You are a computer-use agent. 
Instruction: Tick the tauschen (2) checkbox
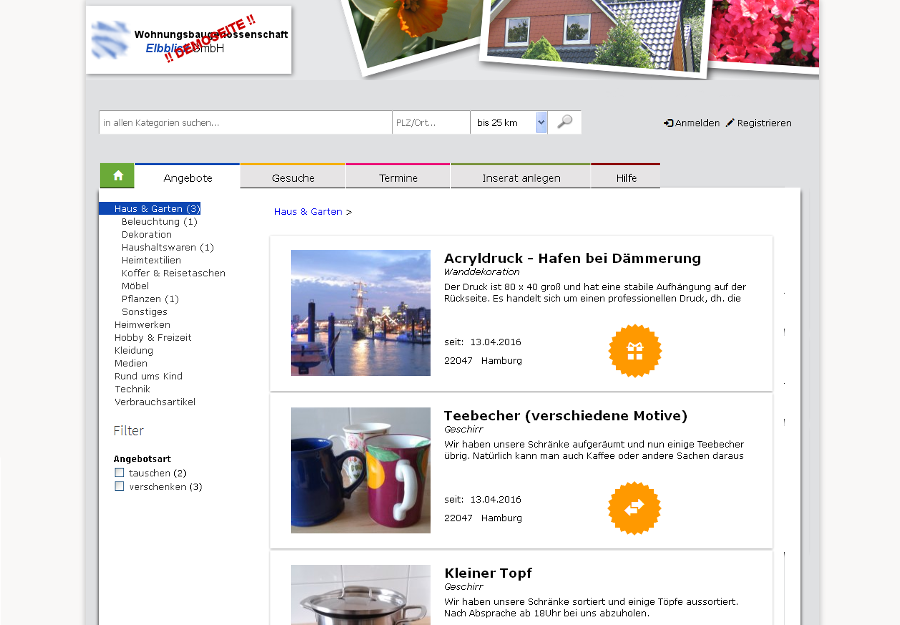119,472
